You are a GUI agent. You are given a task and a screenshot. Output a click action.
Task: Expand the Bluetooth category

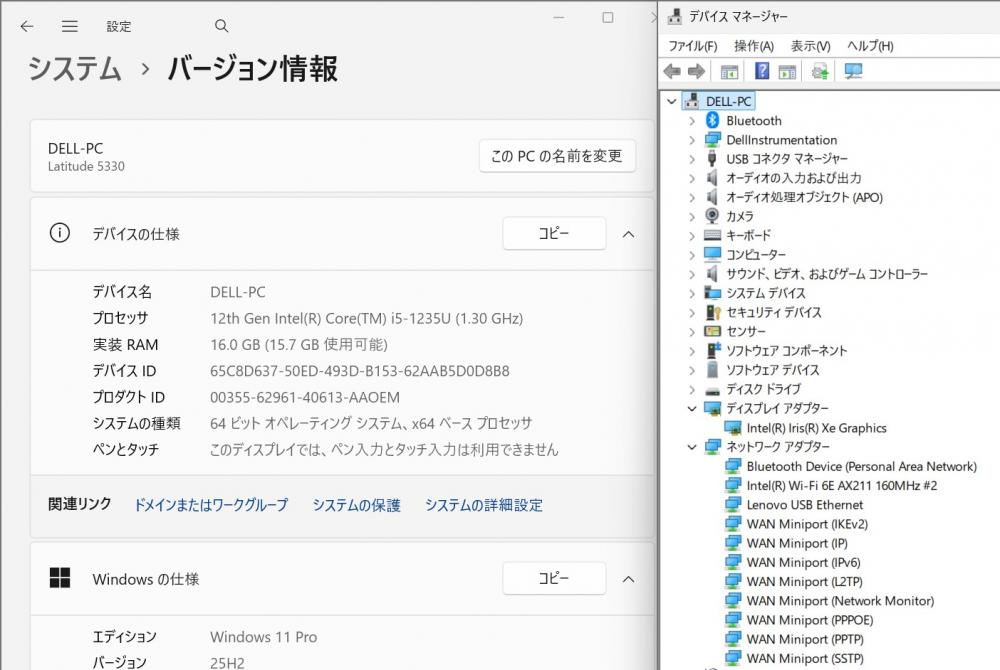click(x=691, y=121)
